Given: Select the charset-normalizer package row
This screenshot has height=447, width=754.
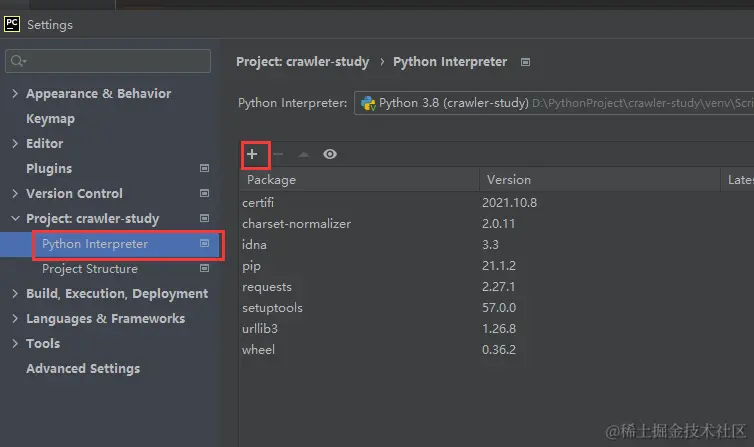Looking at the screenshot, I should click(x=496, y=224).
